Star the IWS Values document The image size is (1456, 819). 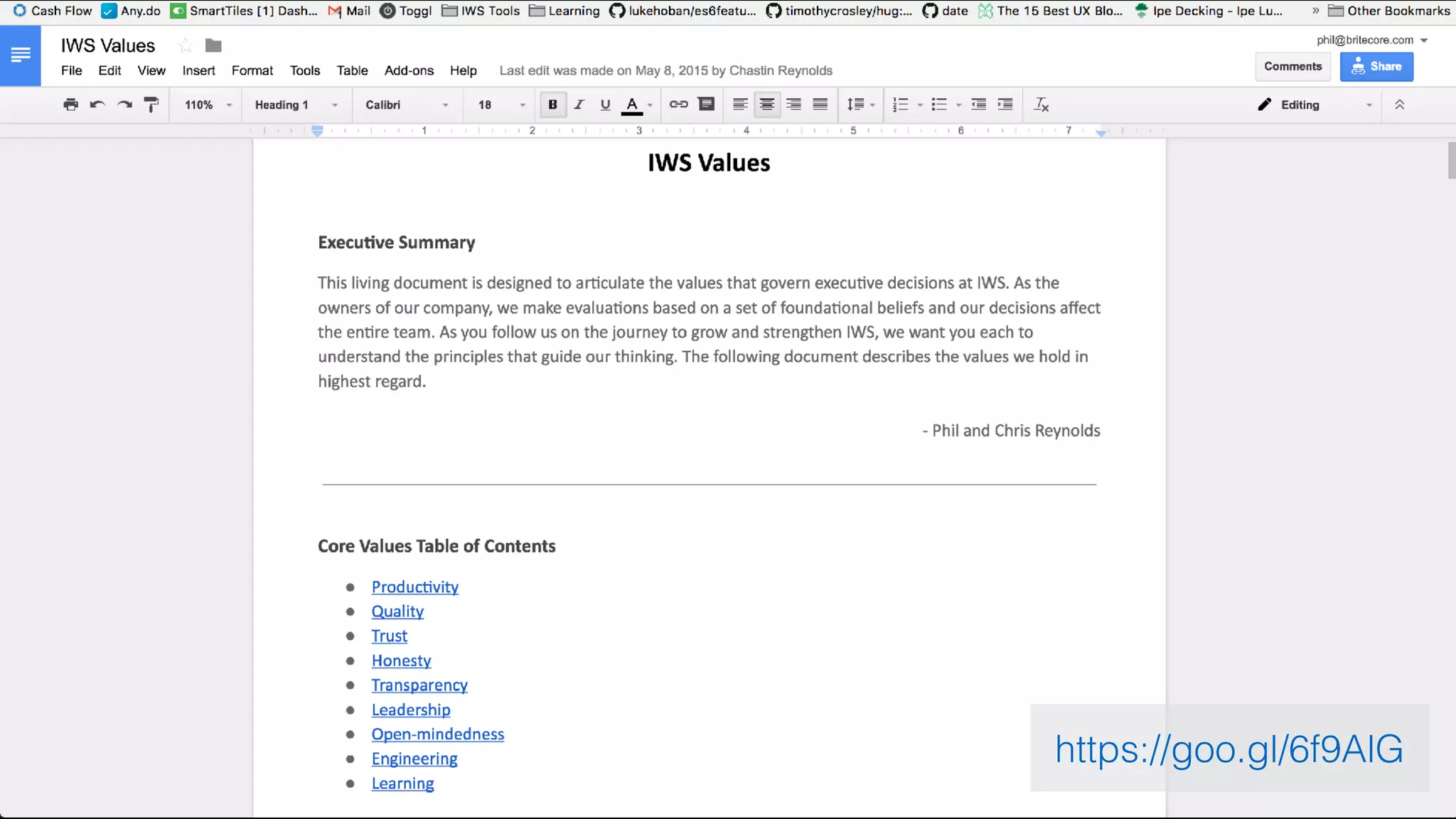186,45
